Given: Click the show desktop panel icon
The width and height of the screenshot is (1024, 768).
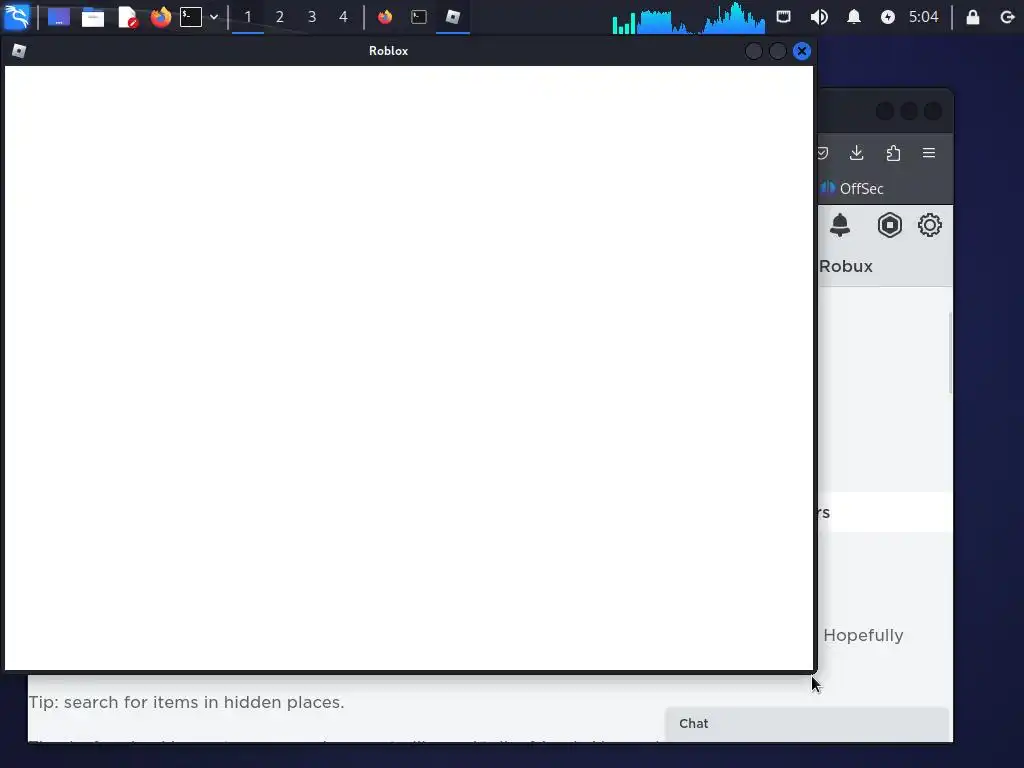Looking at the screenshot, I should click(x=59, y=17).
